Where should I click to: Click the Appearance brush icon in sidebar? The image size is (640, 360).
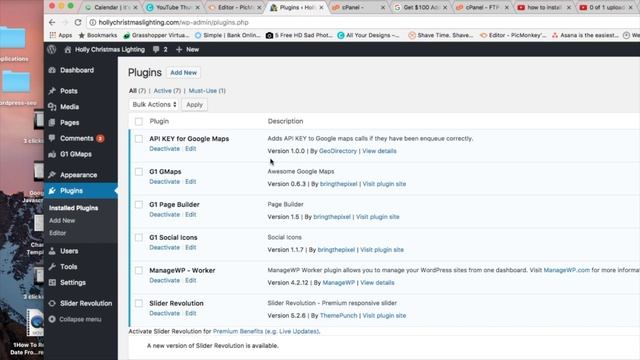point(52,175)
